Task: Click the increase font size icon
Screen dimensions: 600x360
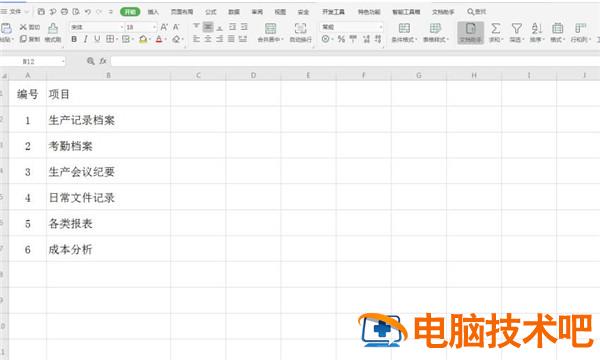Action: click(164, 27)
